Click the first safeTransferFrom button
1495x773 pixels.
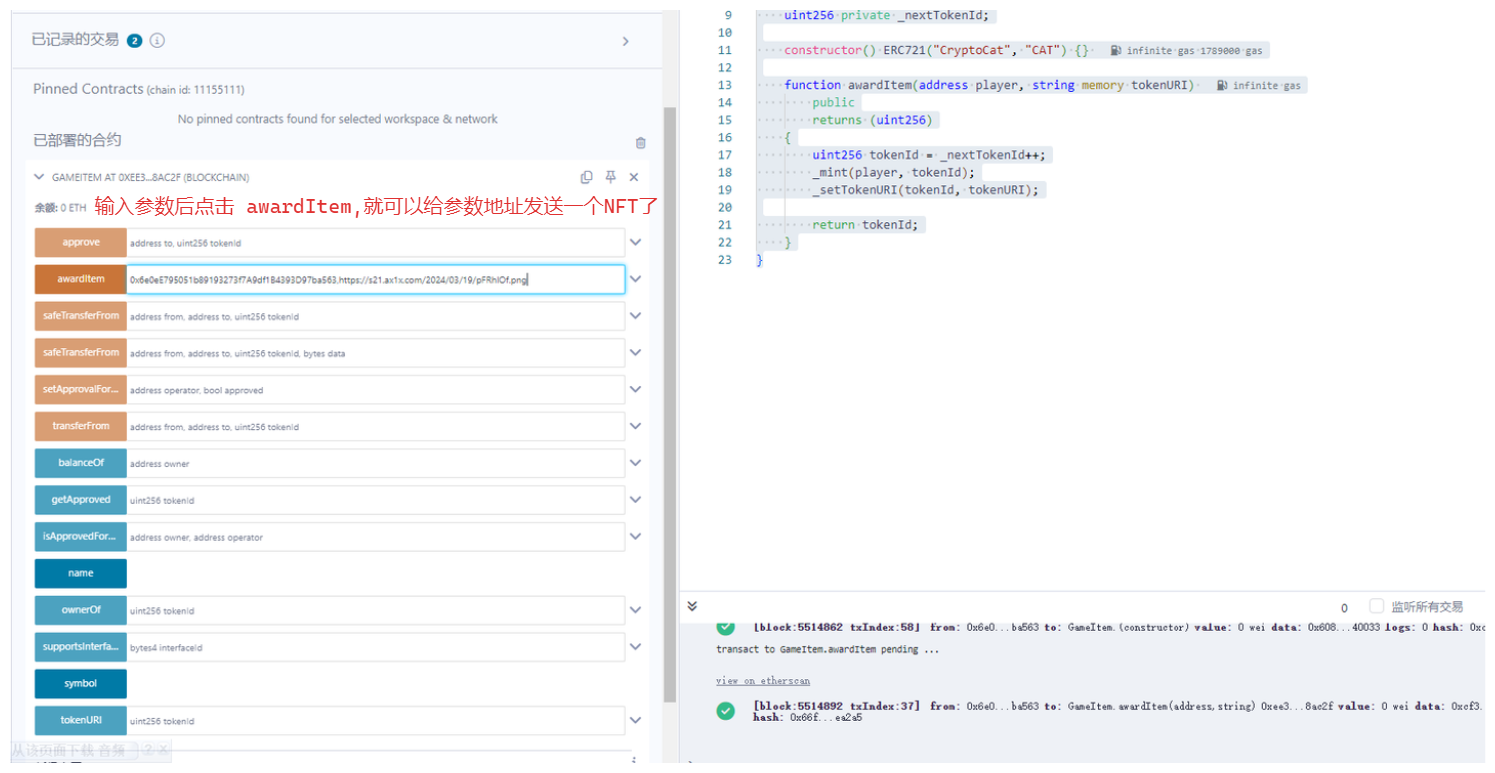(81, 316)
